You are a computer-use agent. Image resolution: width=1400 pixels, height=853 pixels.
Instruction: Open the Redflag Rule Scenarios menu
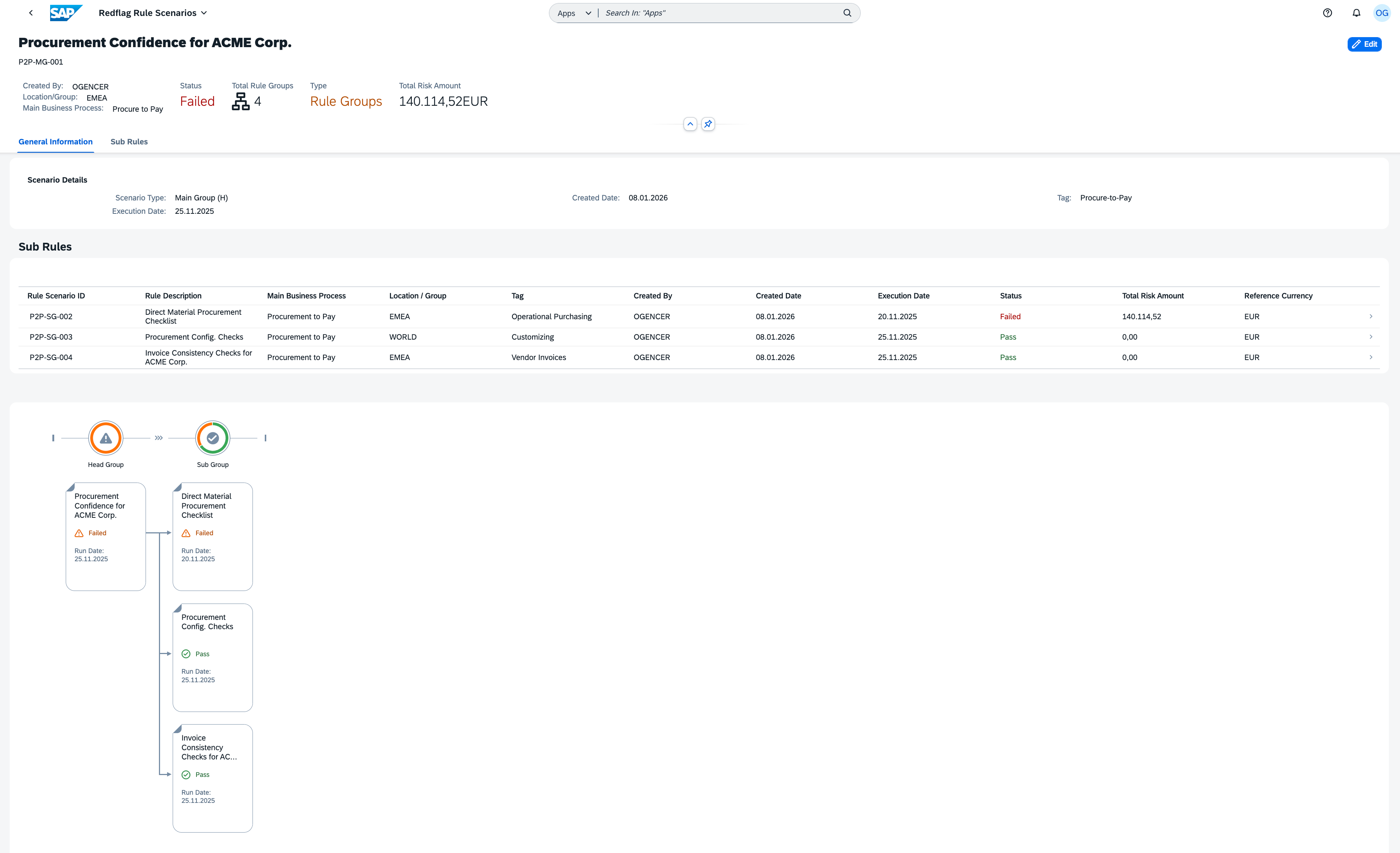153,13
